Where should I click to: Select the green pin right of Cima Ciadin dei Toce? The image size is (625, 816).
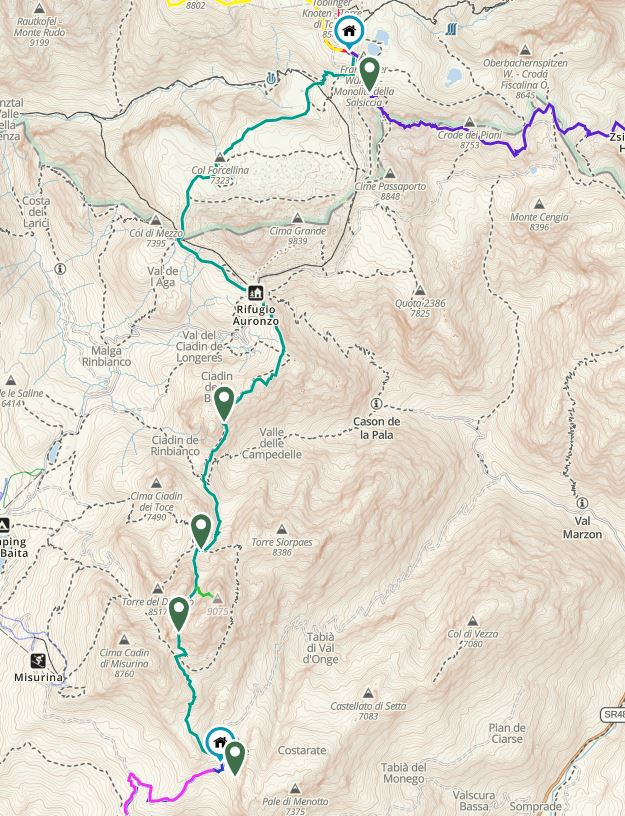(201, 531)
